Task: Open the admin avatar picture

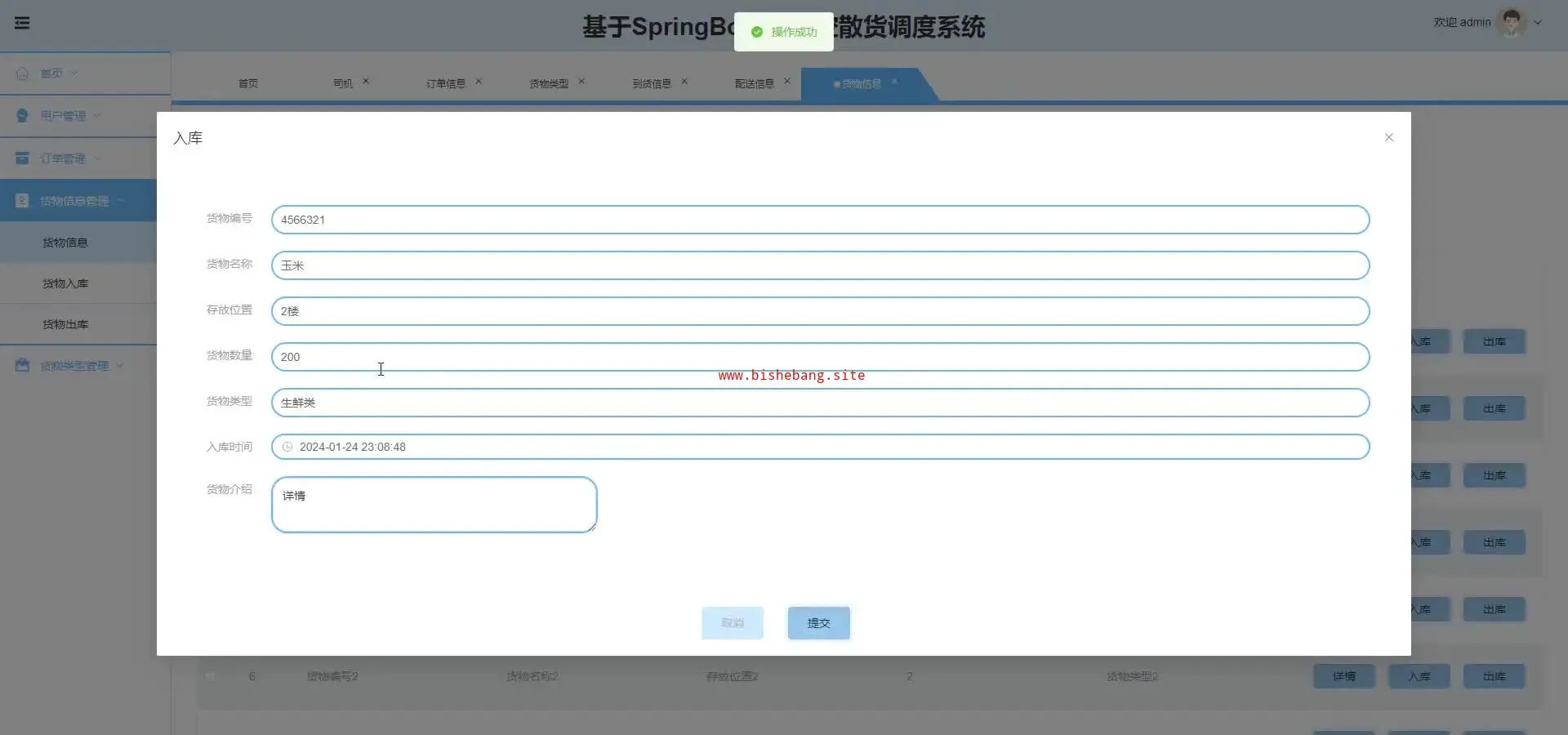Action: [x=1512, y=23]
